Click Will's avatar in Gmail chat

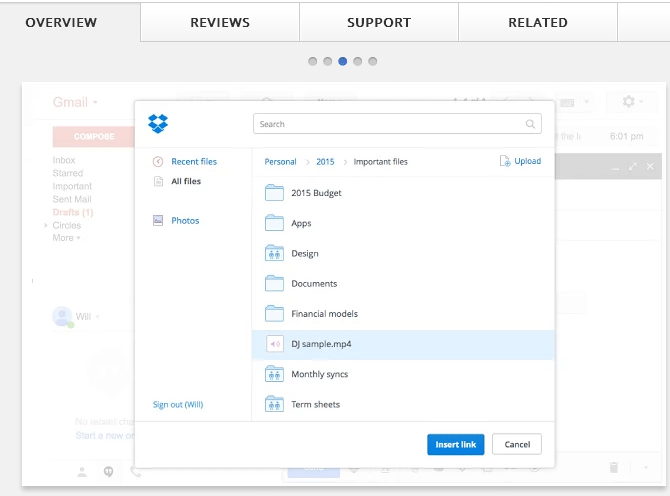pyautogui.click(x=62, y=317)
